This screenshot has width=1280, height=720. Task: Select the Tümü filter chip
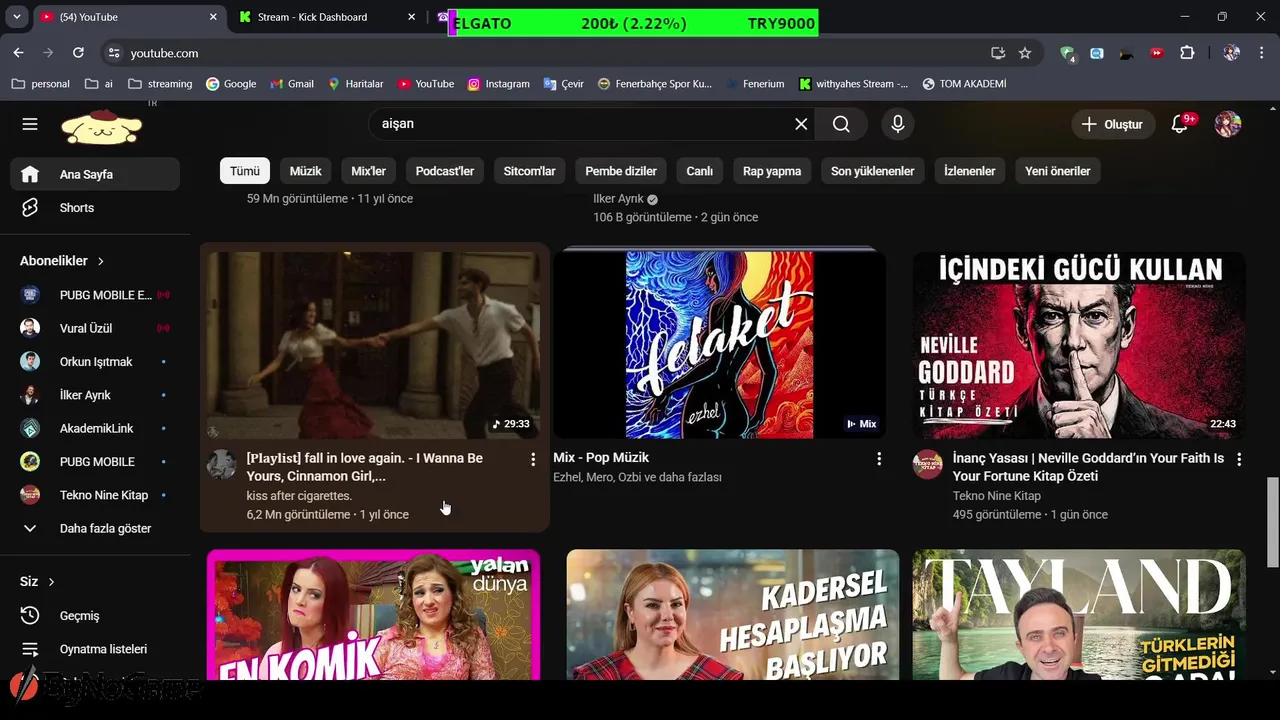[245, 171]
